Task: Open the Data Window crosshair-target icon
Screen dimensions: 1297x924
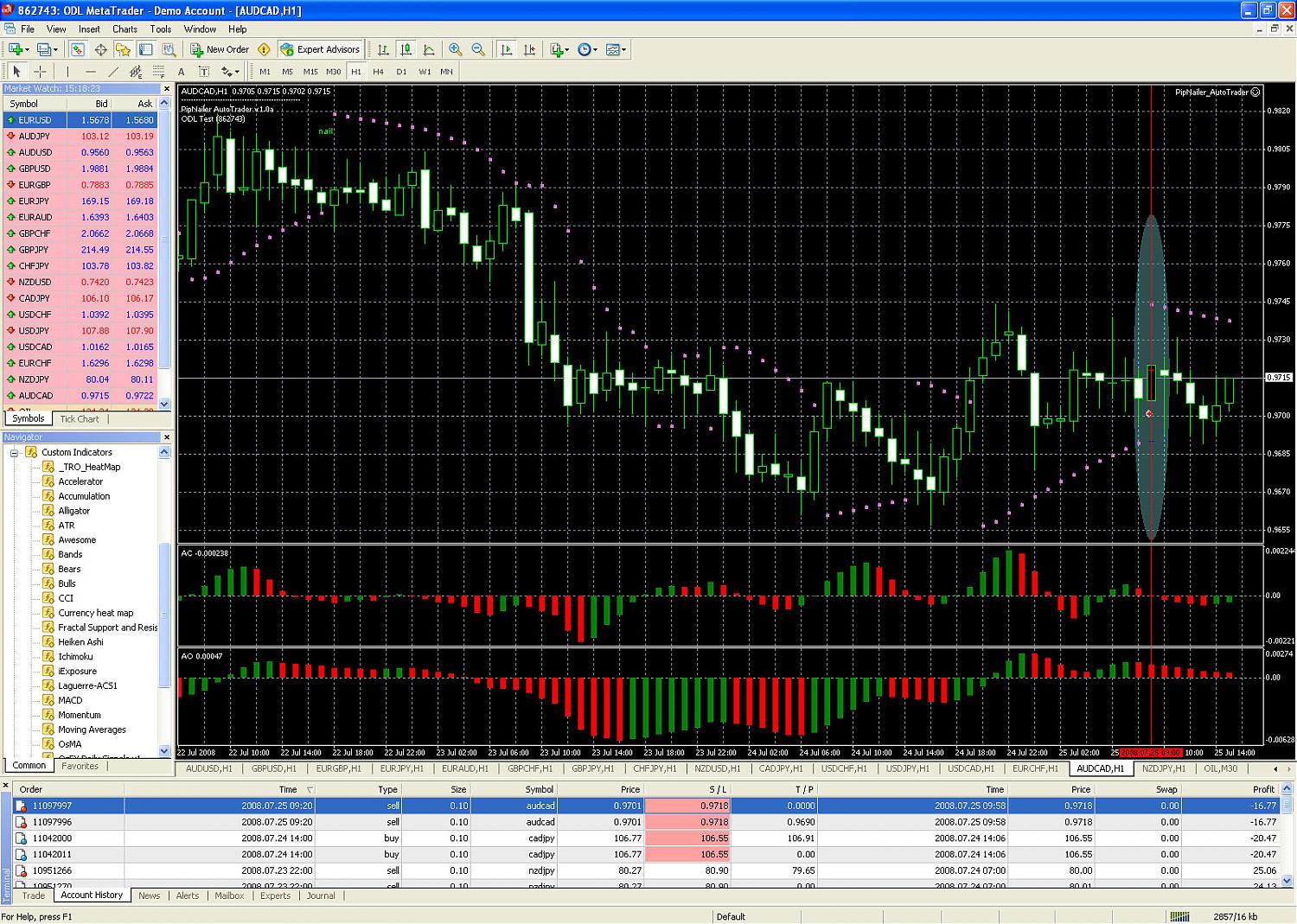Action: pos(100,49)
